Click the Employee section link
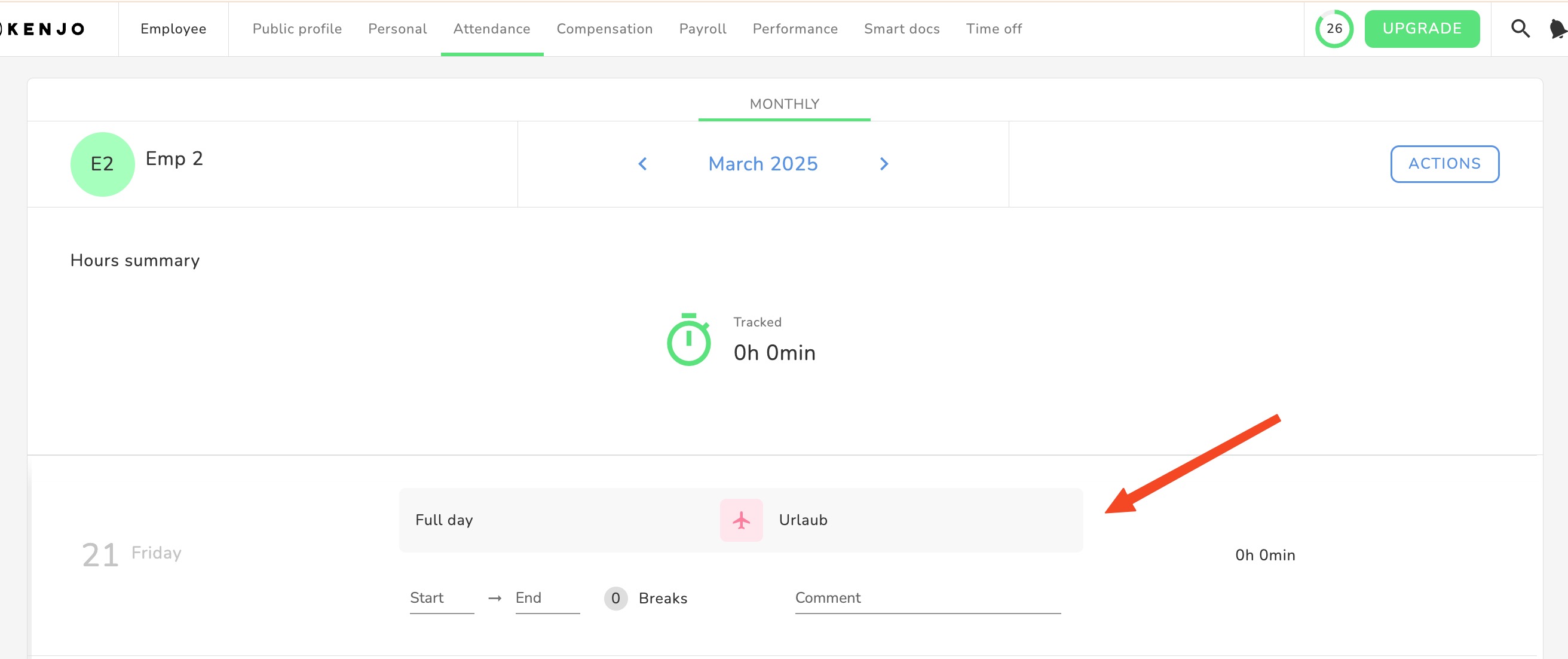Viewport: 1568px width, 659px height. pyautogui.click(x=173, y=29)
